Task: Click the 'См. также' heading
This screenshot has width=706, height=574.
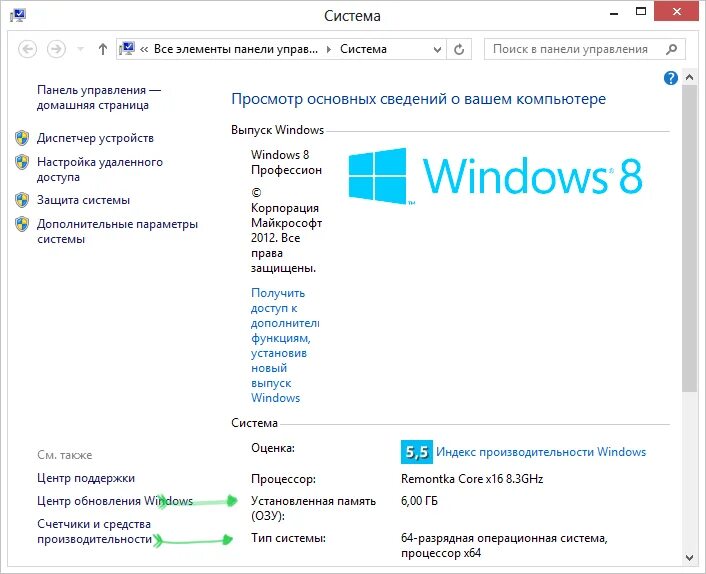Action: (64, 455)
